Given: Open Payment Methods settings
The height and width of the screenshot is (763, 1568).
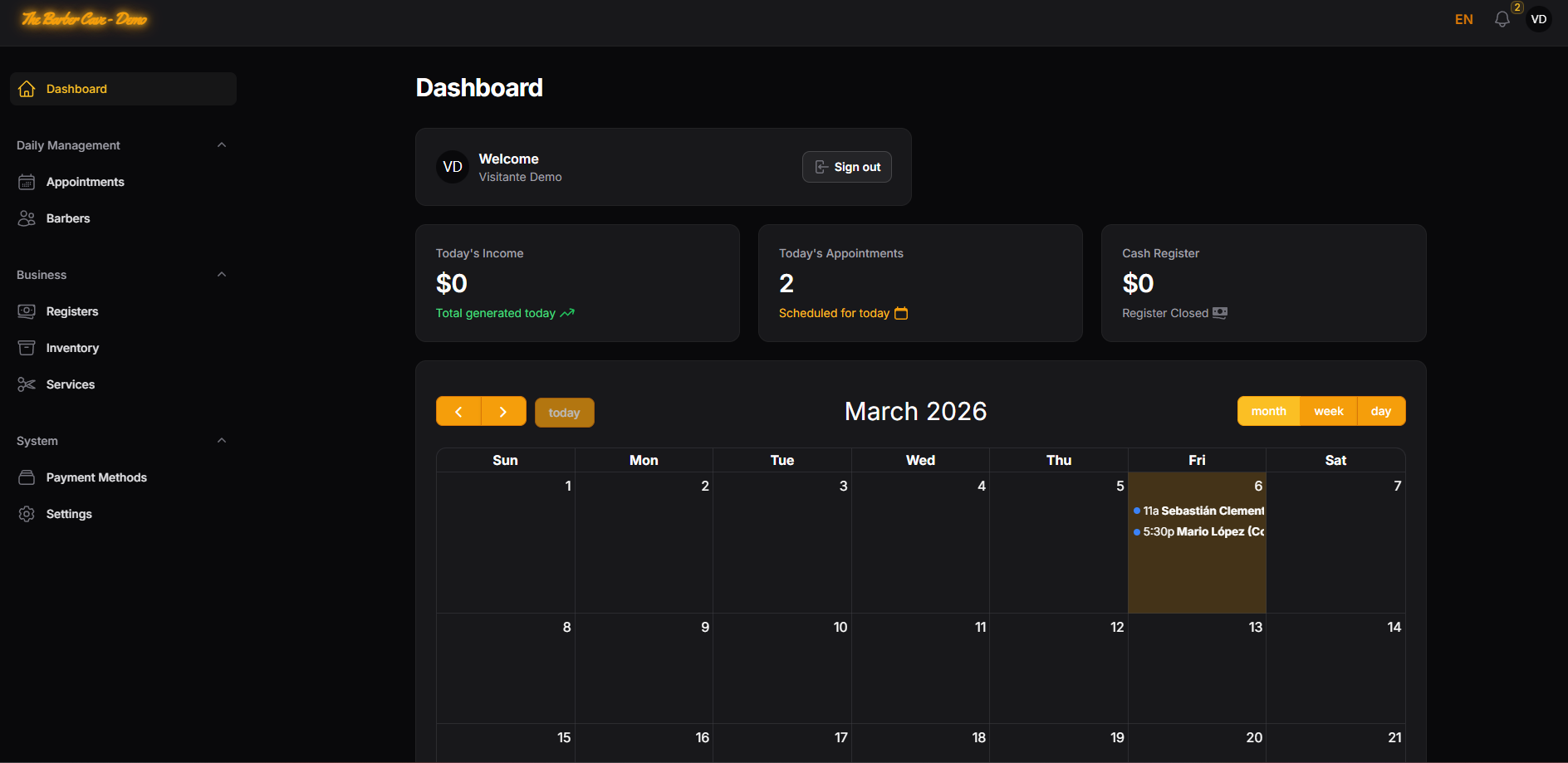Looking at the screenshot, I should (96, 477).
